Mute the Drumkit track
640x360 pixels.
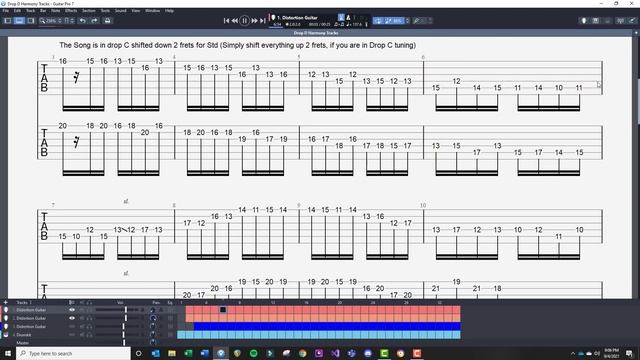(82, 335)
